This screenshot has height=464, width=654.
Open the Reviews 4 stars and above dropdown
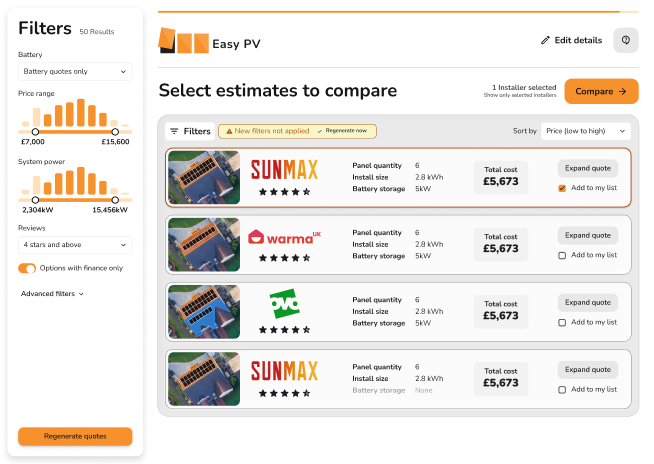point(75,245)
